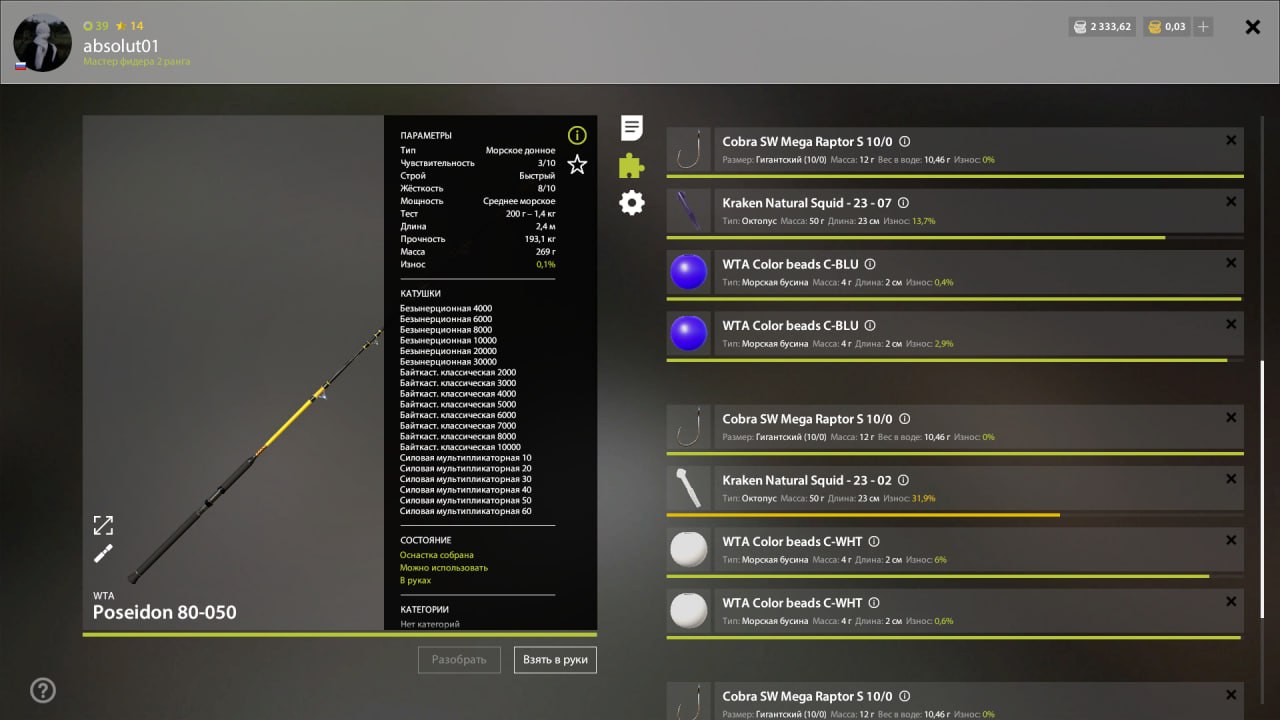Open the gear settings tab
The image size is (1280, 720).
[x=632, y=203]
